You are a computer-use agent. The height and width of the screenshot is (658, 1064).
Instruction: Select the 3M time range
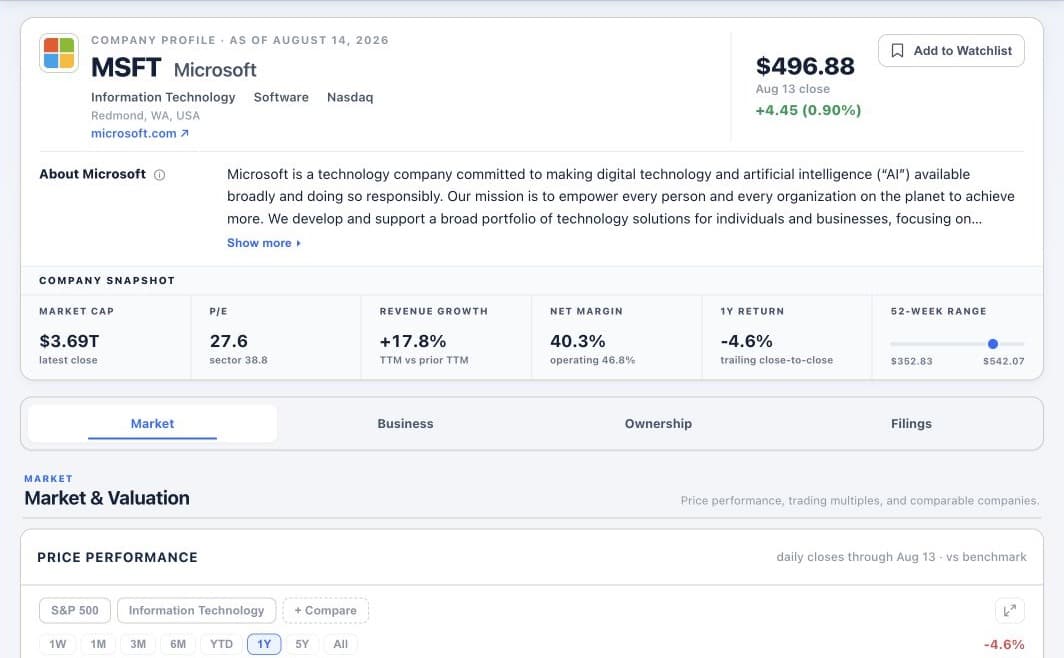pos(138,644)
